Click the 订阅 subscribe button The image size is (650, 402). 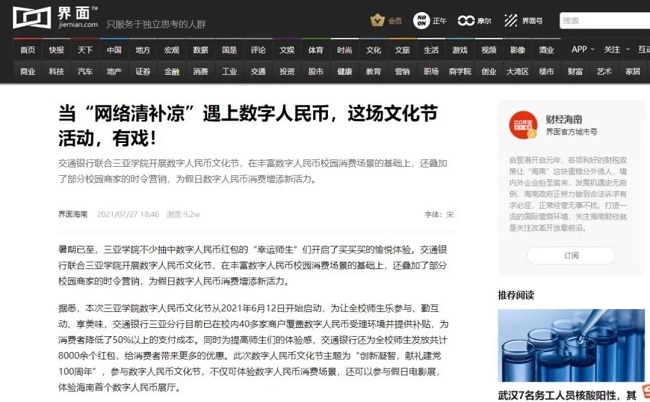pyautogui.click(x=571, y=255)
